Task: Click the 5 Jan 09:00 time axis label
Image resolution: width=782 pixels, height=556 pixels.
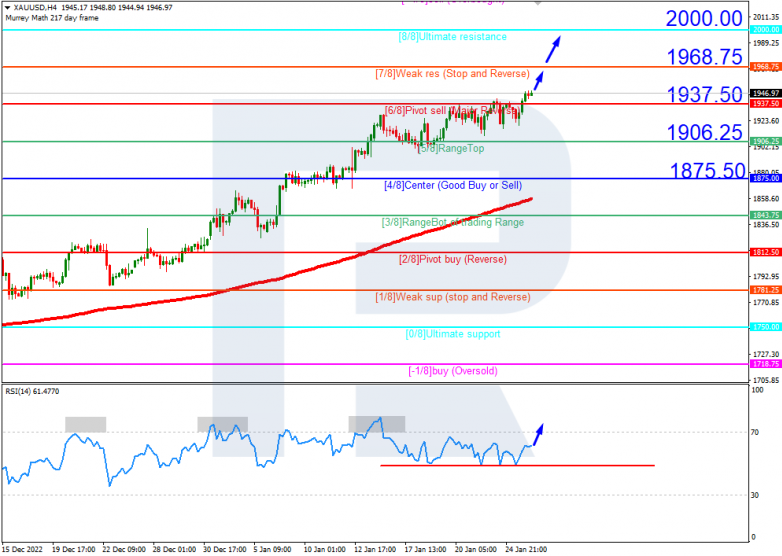Action: 272,550
